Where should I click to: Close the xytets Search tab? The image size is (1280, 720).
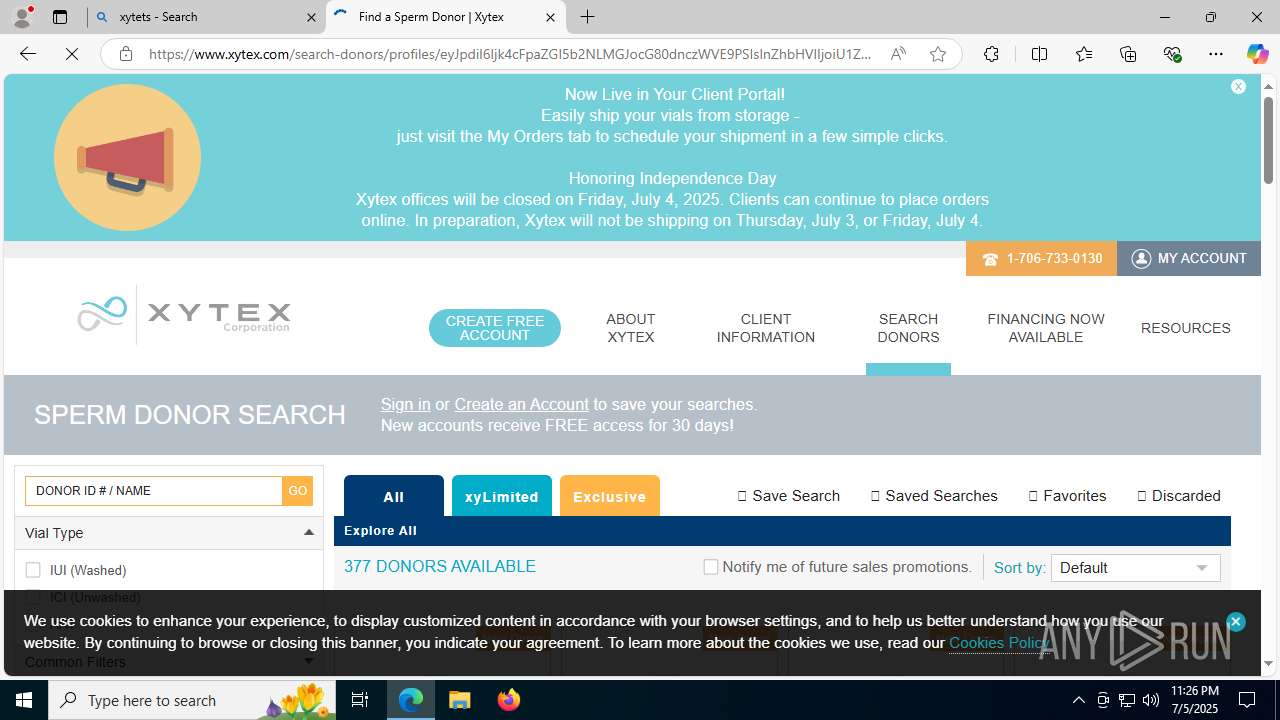pyautogui.click(x=311, y=17)
